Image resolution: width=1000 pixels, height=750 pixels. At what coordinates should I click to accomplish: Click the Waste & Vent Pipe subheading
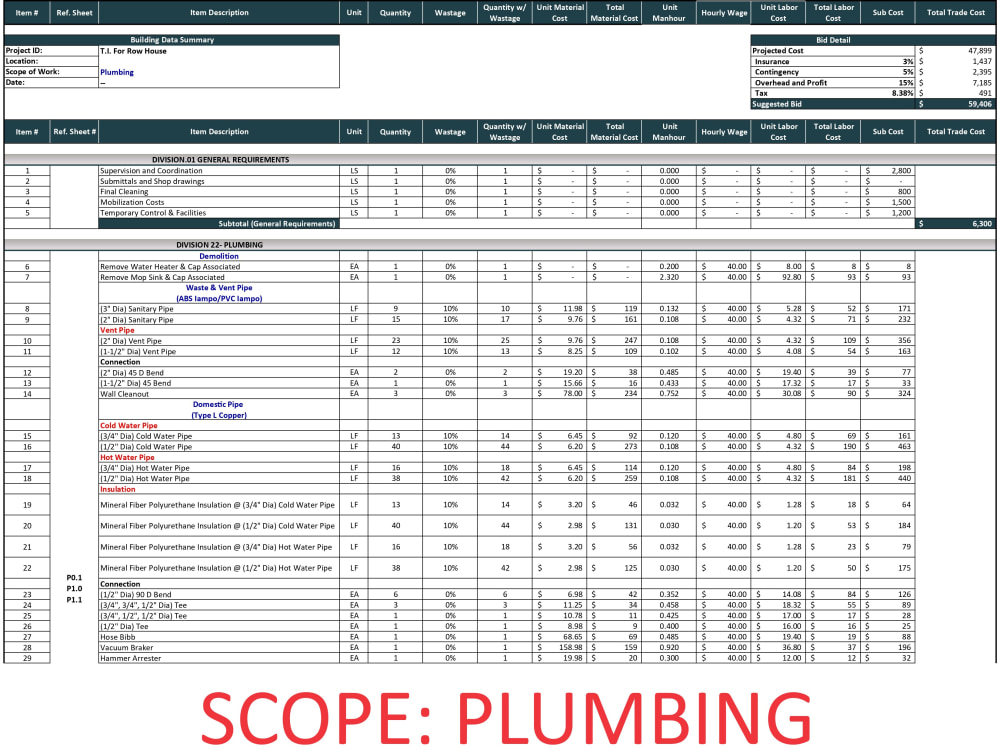219,288
